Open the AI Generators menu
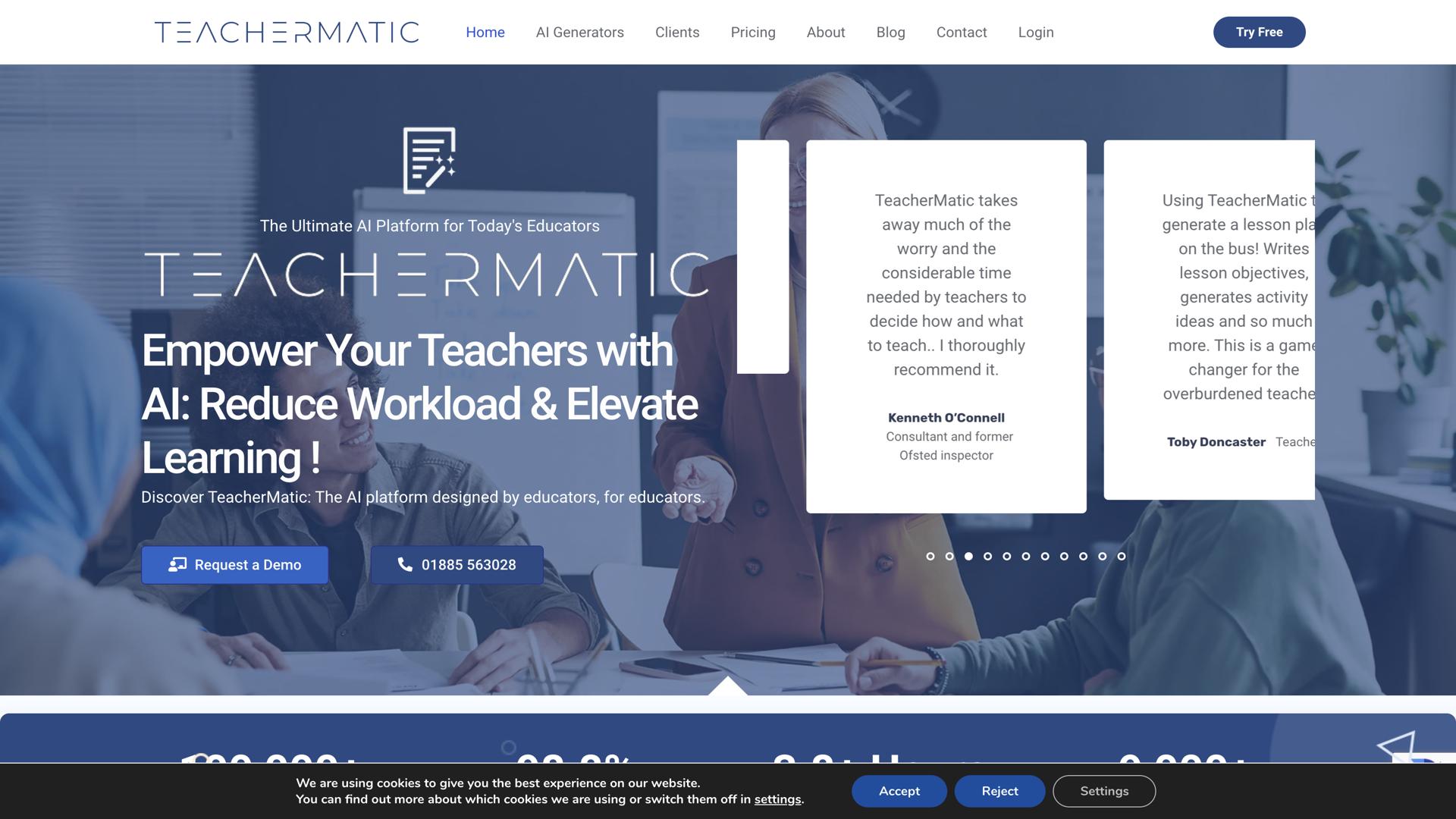 click(579, 32)
